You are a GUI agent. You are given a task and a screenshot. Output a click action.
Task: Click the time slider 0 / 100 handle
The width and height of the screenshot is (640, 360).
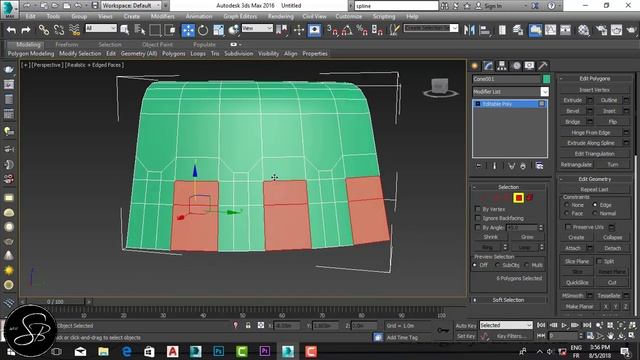click(x=55, y=302)
